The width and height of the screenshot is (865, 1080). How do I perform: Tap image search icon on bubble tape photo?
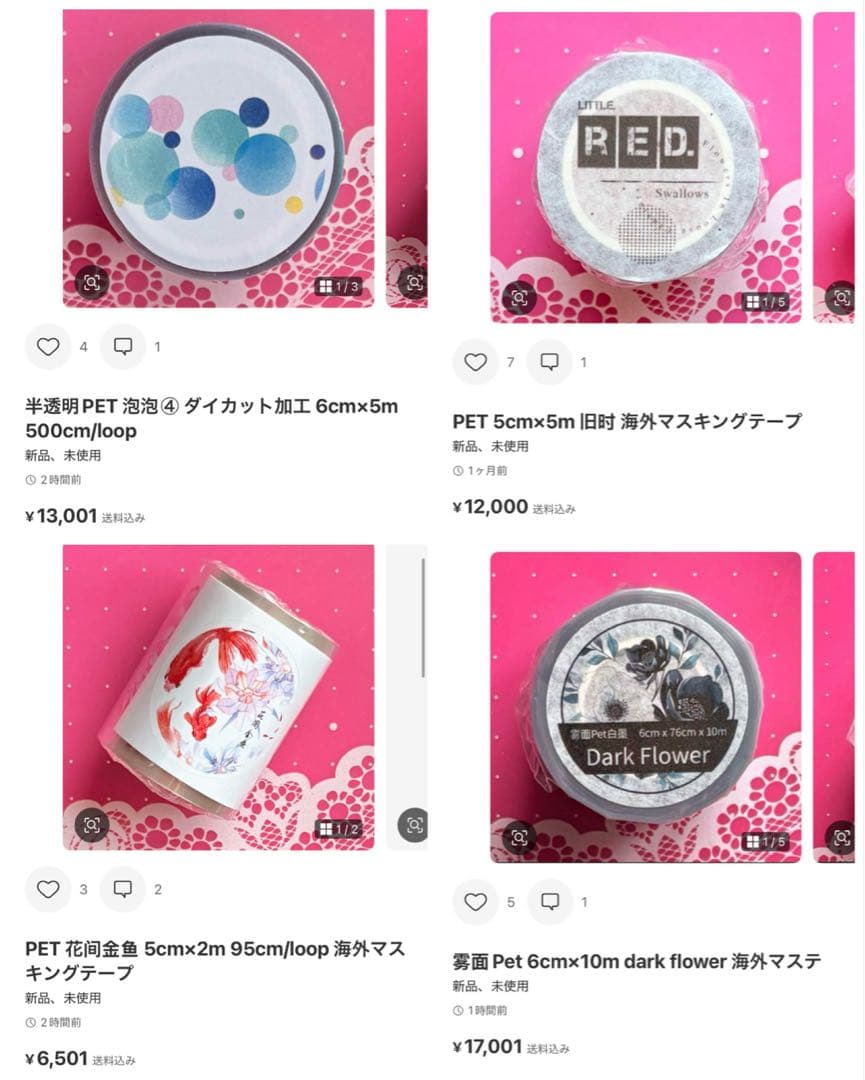[x=92, y=282]
